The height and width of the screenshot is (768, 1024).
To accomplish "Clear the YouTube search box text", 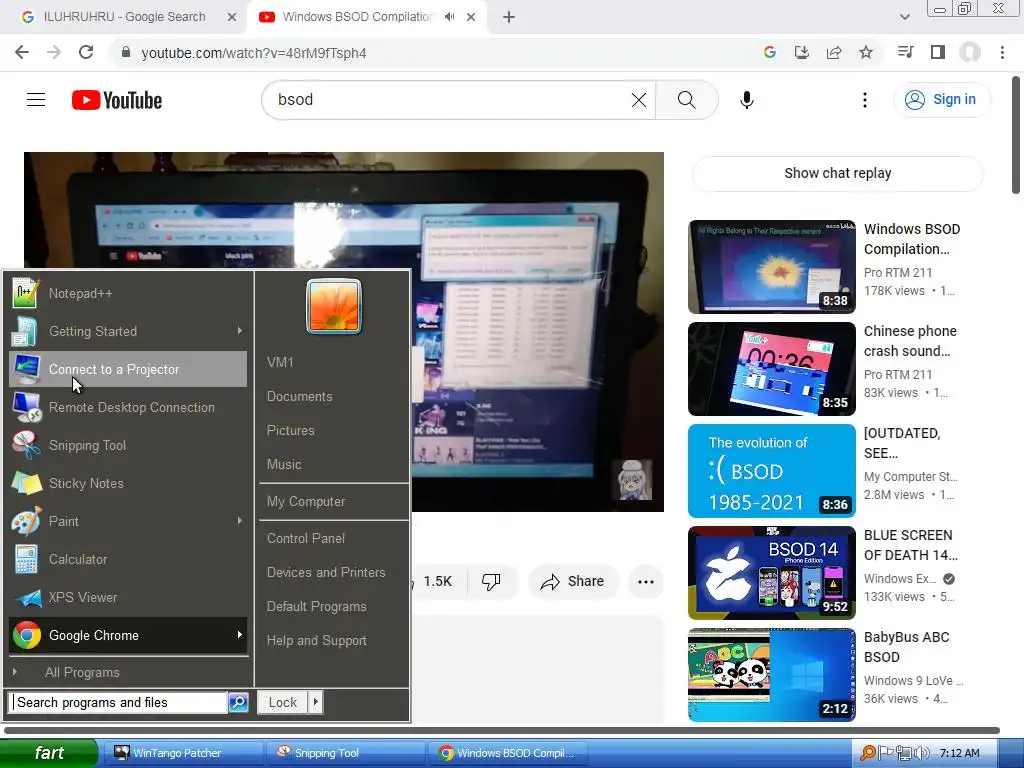I will pos(639,100).
